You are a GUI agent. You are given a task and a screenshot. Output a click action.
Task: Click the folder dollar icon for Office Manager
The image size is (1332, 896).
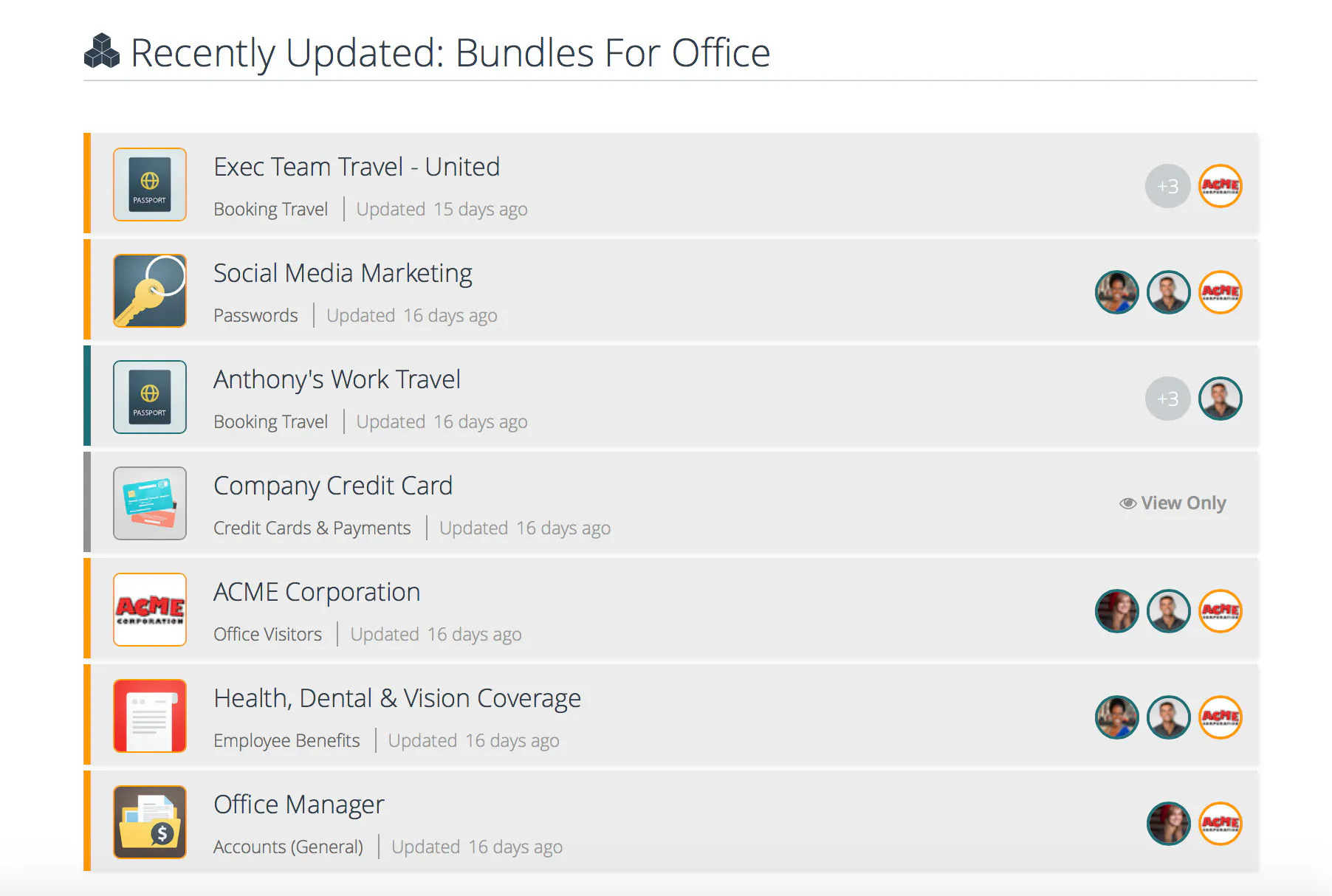(150, 822)
